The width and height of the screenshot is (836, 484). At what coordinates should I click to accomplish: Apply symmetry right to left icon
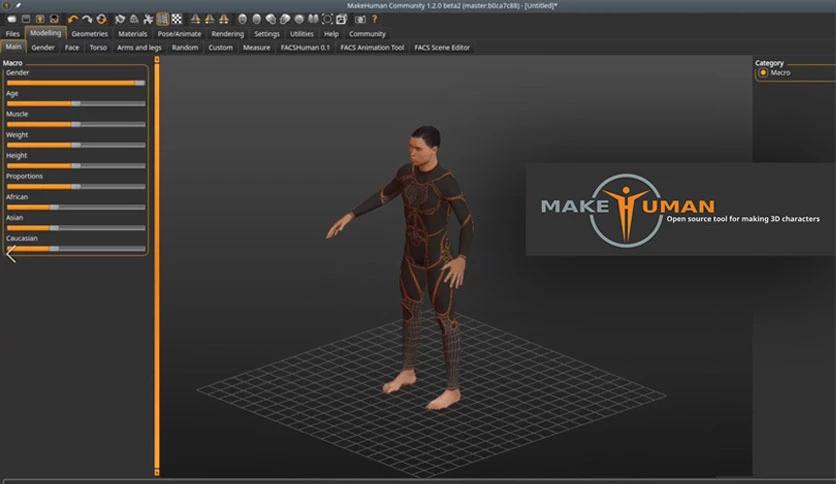pos(196,19)
